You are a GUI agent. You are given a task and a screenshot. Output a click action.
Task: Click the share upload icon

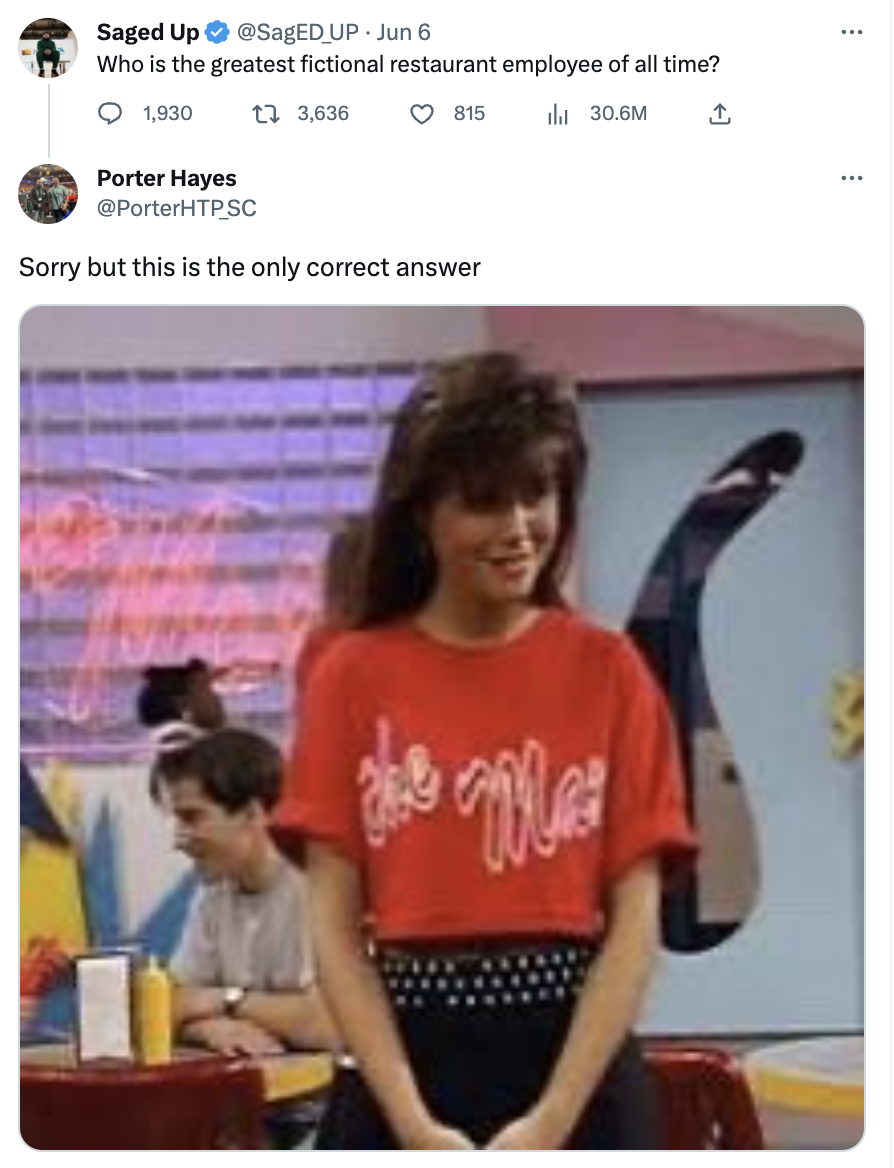[x=720, y=114]
